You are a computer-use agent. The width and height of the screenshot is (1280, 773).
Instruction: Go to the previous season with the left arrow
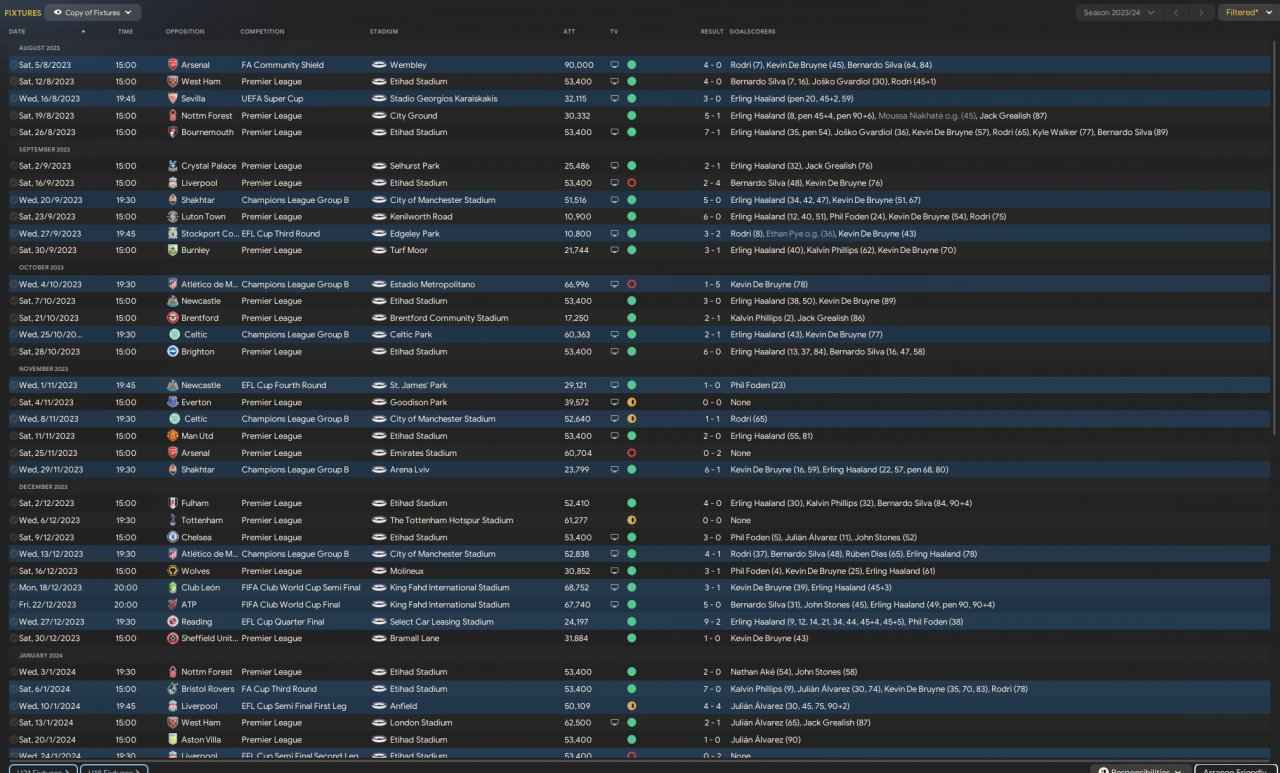tap(1177, 13)
